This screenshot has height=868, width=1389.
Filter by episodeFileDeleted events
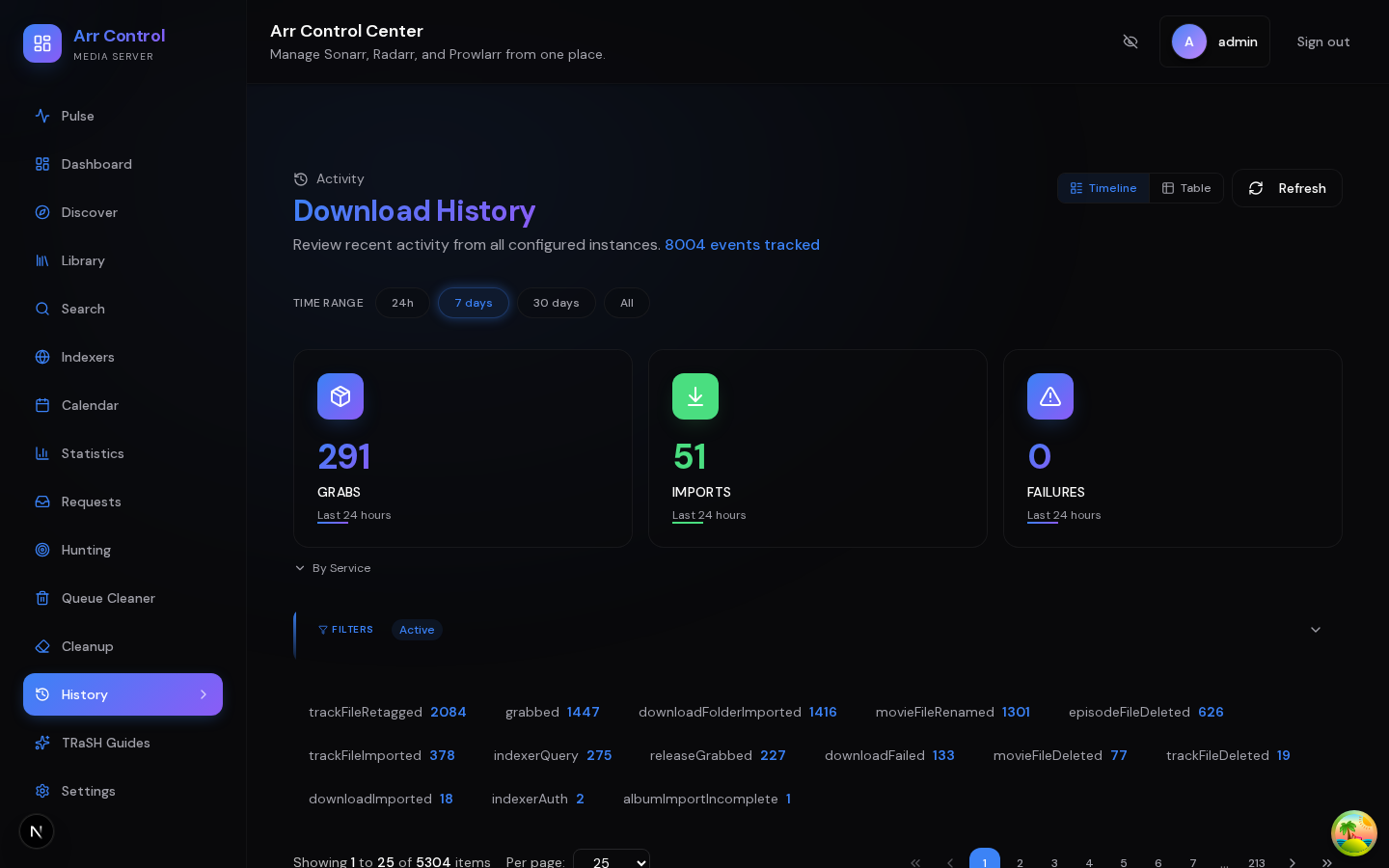[x=1146, y=712]
